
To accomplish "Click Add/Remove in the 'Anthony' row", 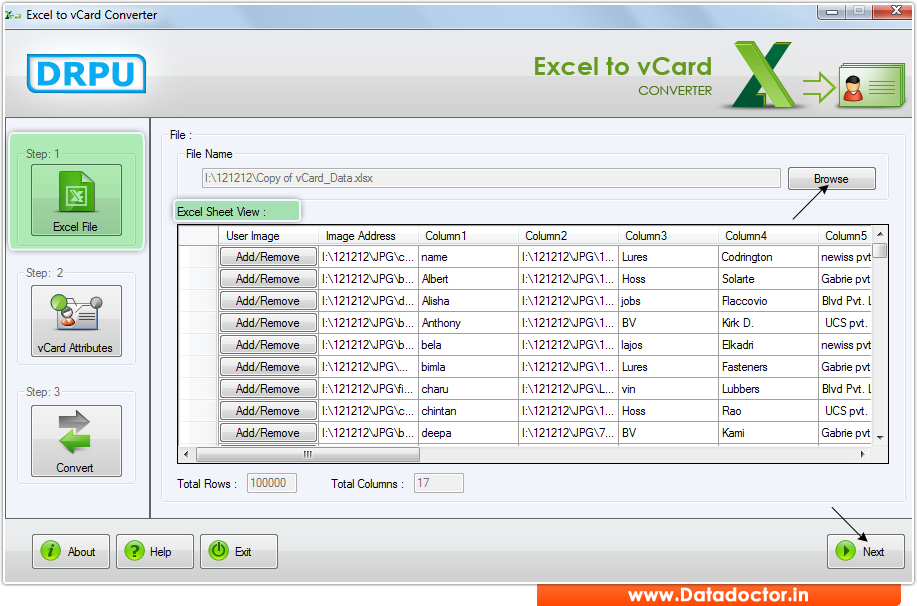I will (268, 323).
